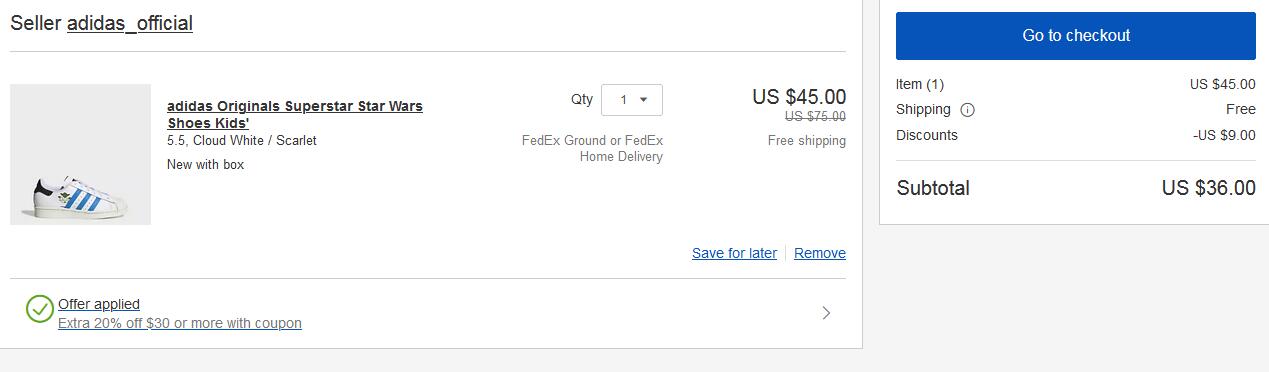Click the Subtotal US $36.00 amount
Image resolution: width=1269 pixels, height=372 pixels.
[x=1209, y=188]
